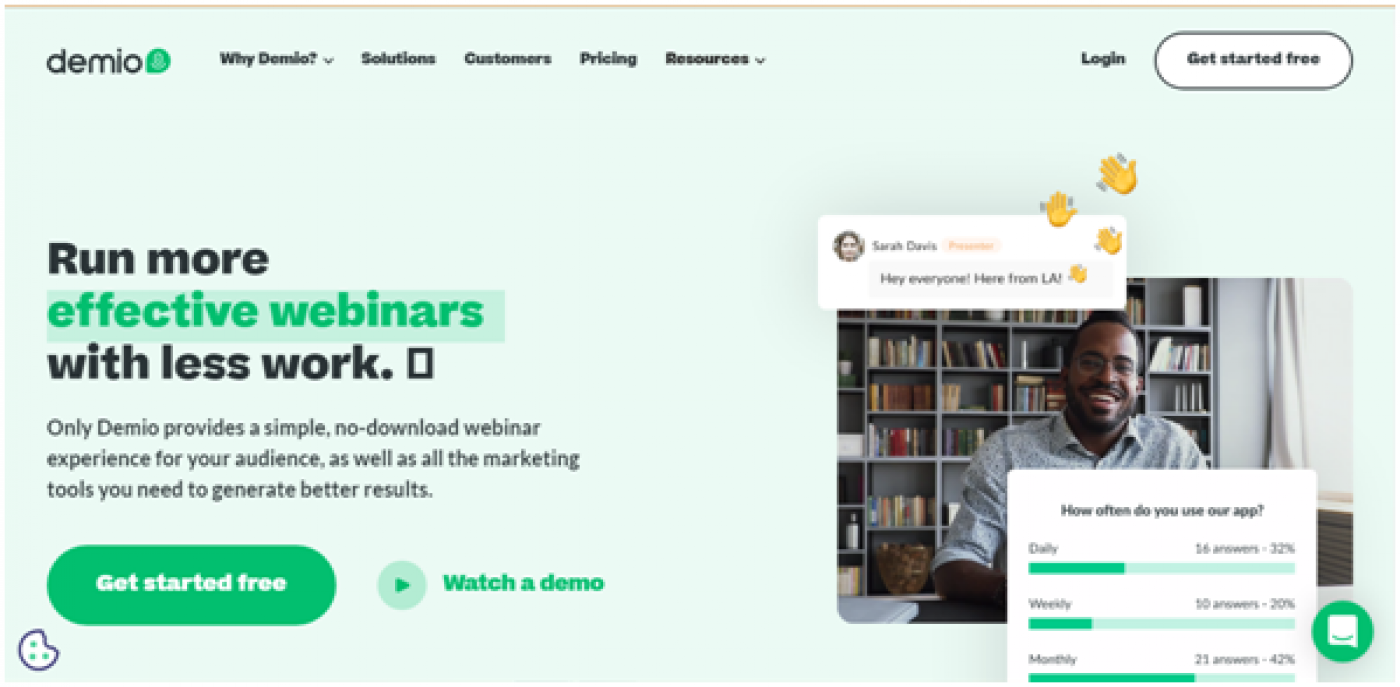Viewport: 1400px width, 687px height.
Task: Expand the Why Demio? dropdown menu
Action: pos(277,59)
